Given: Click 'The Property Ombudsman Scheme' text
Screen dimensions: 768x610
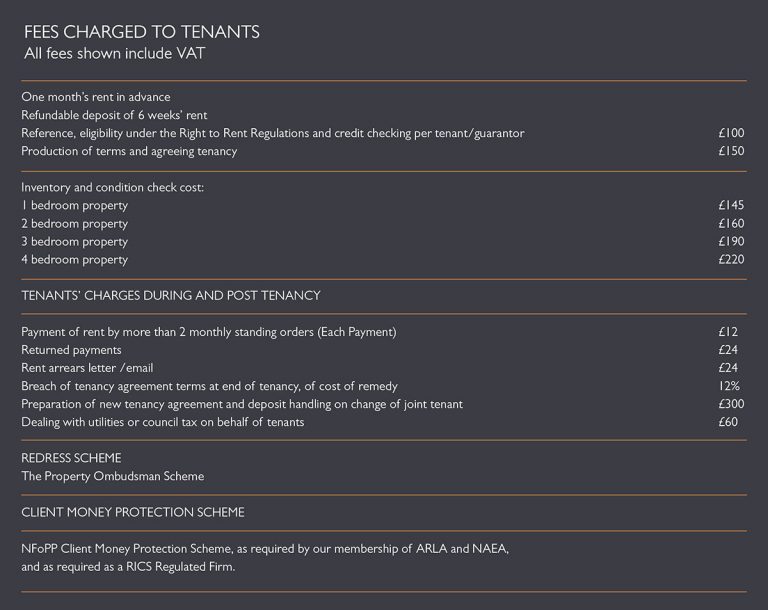Looking at the screenshot, I should pos(113,476).
